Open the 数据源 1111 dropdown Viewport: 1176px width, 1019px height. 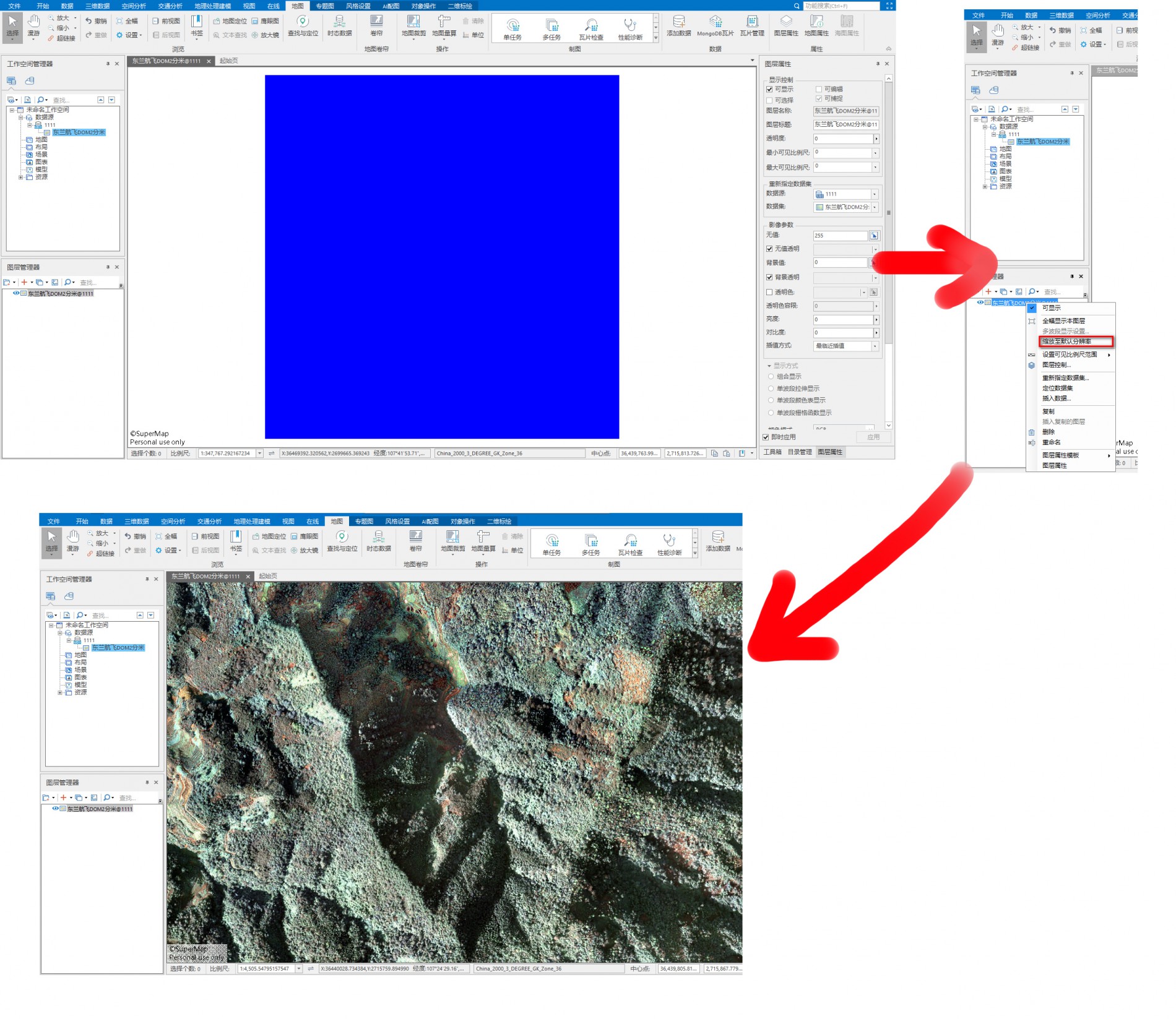(875, 194)
